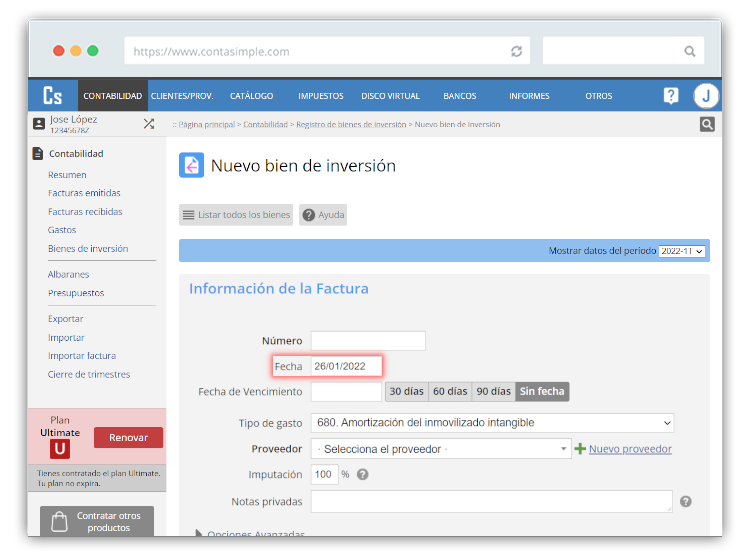Click Contratar otros productos button
This screenshot has height=552, width=750.
point(97,521)
